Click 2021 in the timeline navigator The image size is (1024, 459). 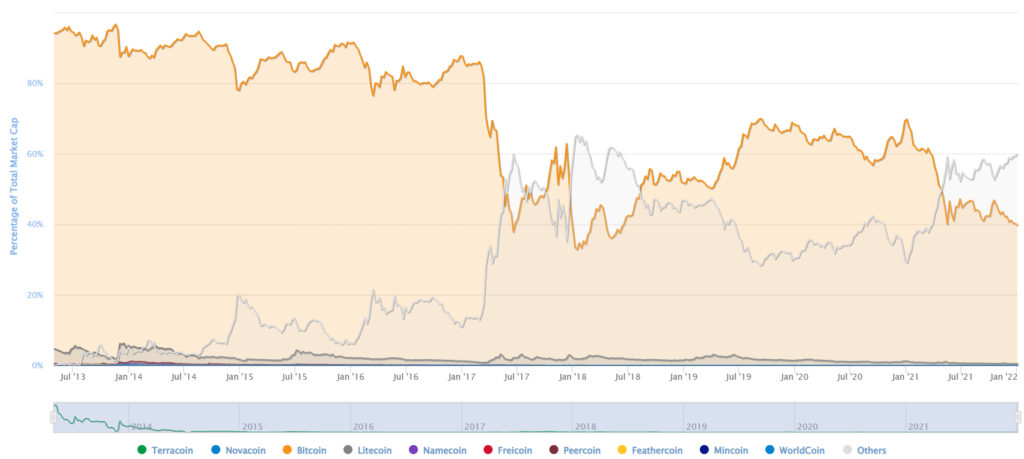click(x=918, y=425)
